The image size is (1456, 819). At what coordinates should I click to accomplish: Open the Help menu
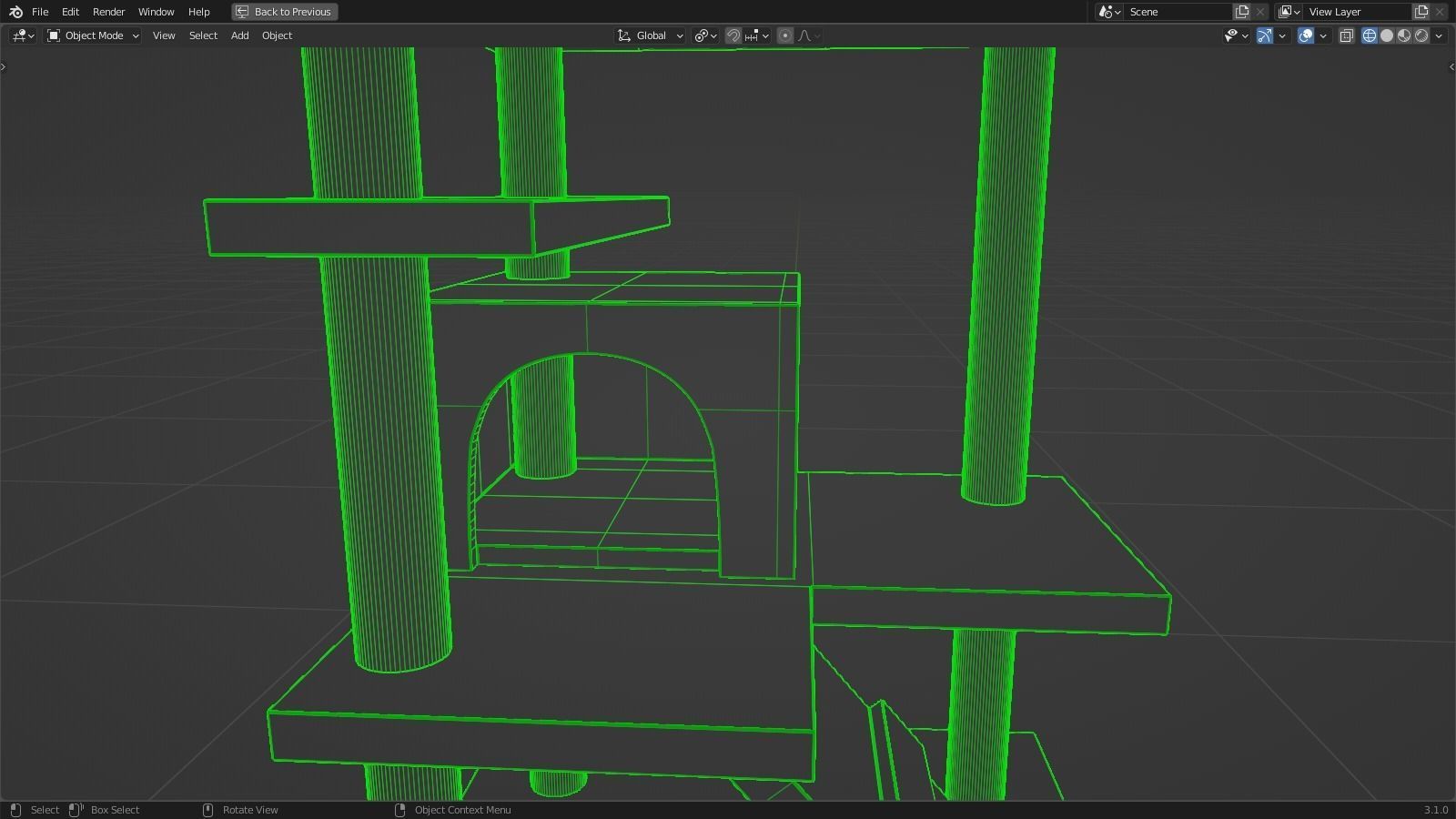198,12
